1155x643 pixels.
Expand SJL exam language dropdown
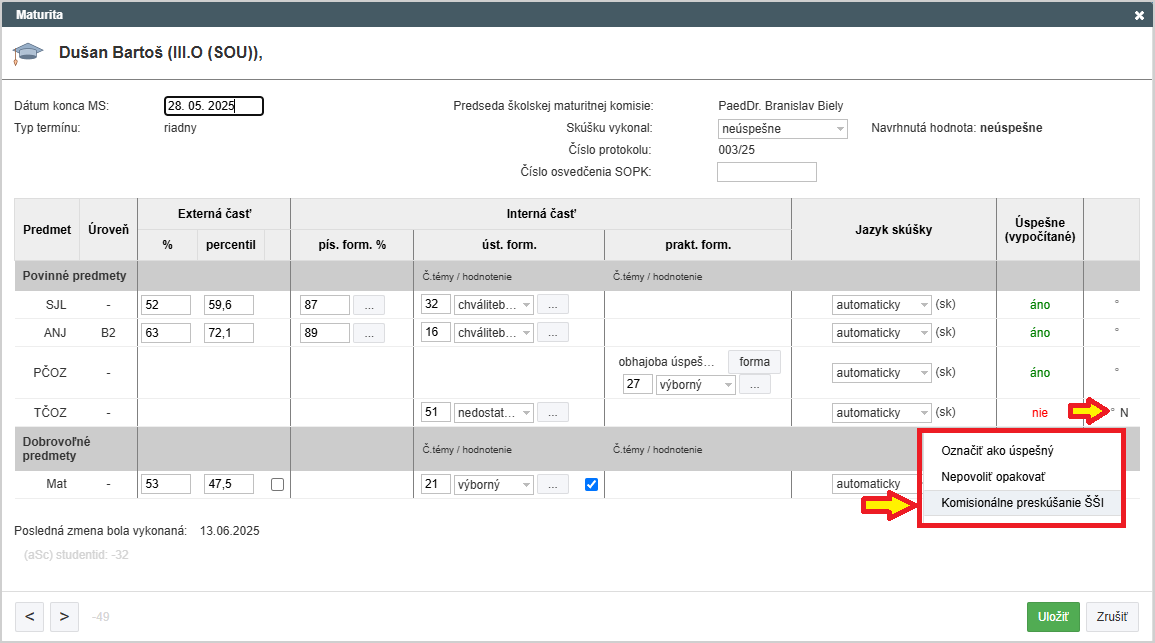pos(880,305)
